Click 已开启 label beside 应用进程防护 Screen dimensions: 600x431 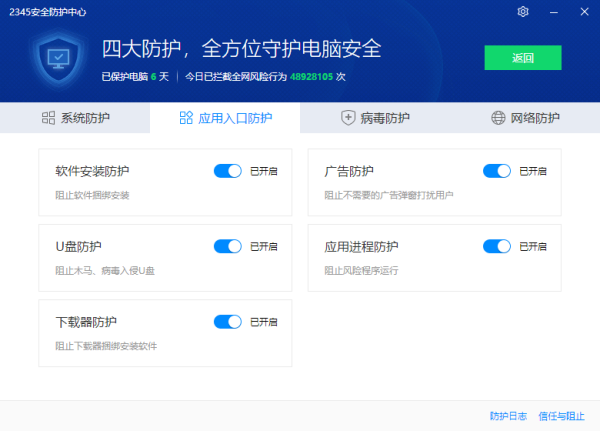[x=533, y=247]
